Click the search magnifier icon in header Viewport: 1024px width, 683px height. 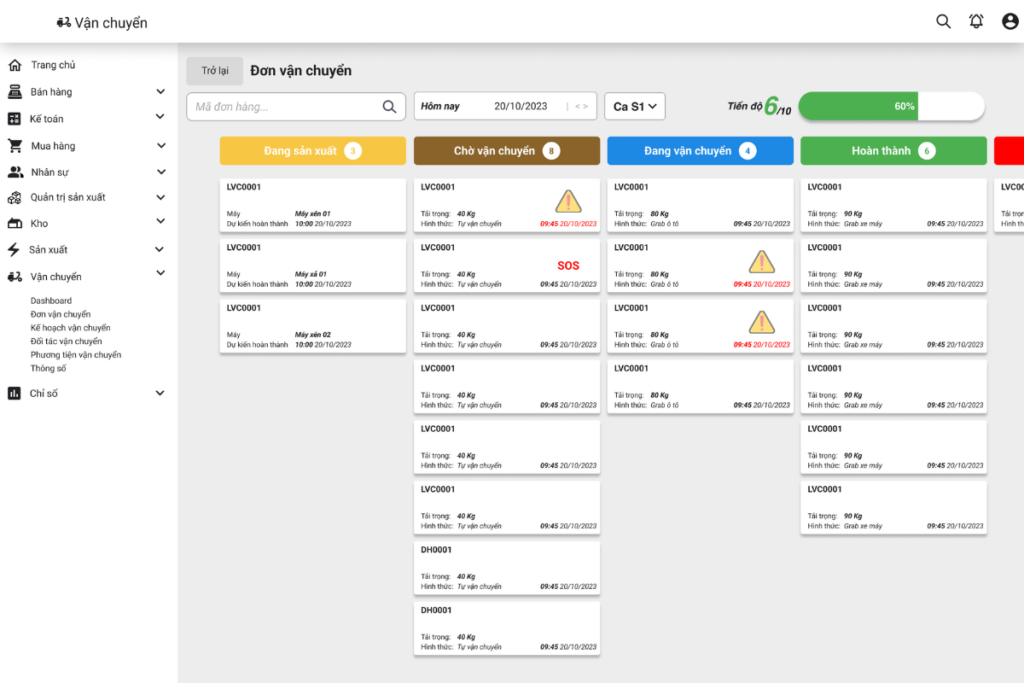943,21
